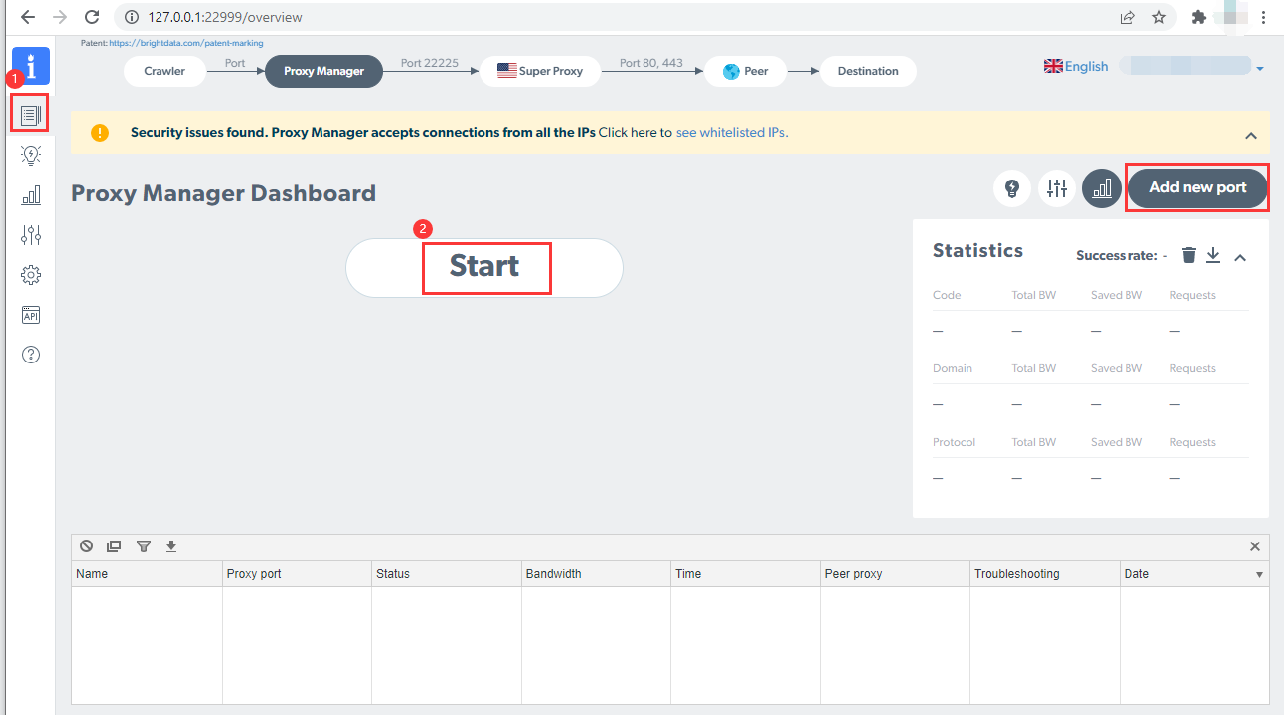Screen dimensions: 1284x715
Task: Clear logs using the block icon above the table
Action: [x=86, y=546]
